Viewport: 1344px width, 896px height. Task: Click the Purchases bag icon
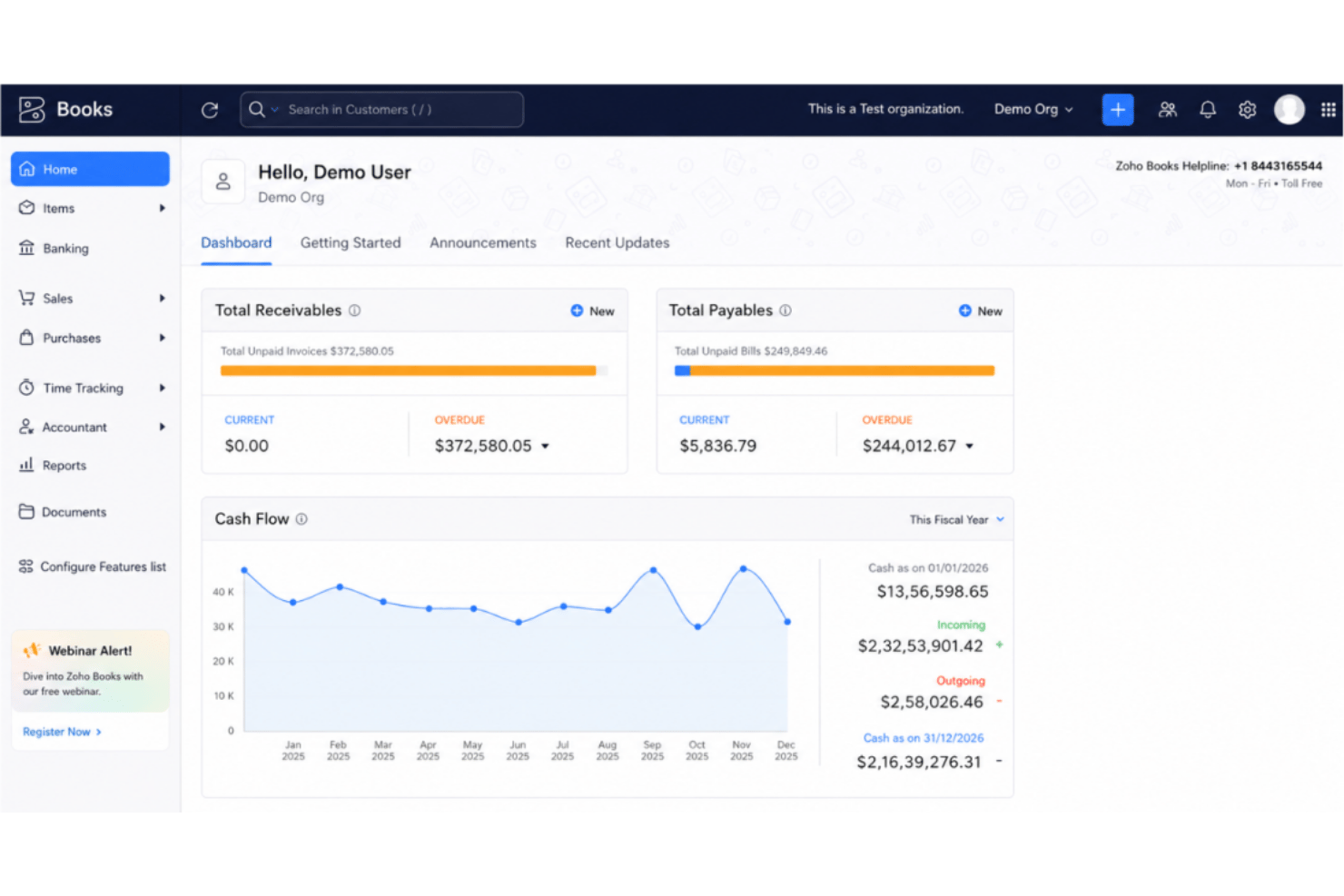26,338
